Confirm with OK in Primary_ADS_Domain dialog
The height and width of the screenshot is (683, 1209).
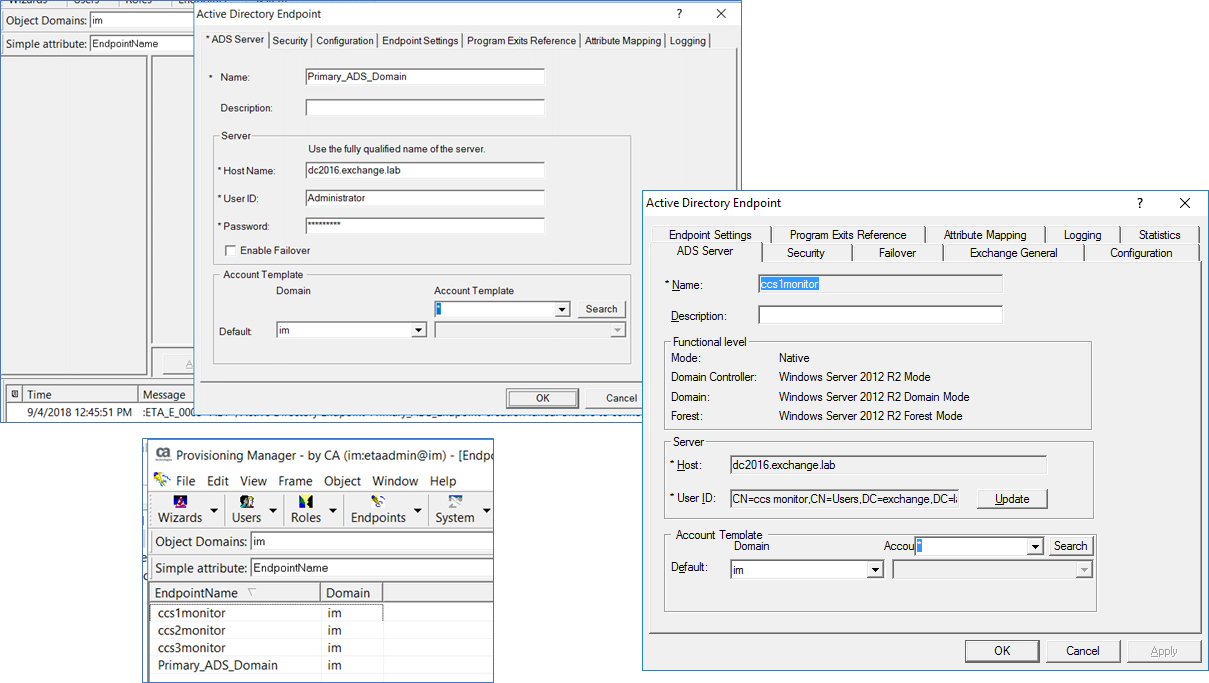coord(543,398)
